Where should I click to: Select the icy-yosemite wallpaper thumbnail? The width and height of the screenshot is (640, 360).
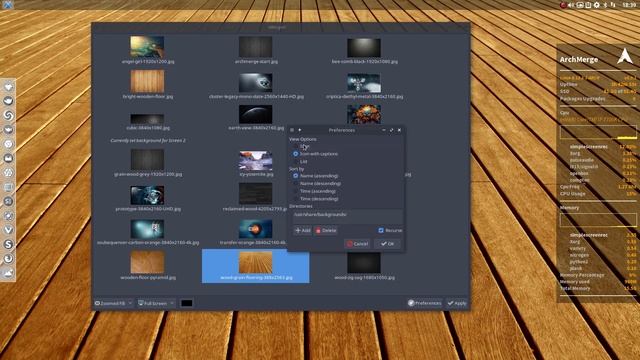[x=256, y=161]
